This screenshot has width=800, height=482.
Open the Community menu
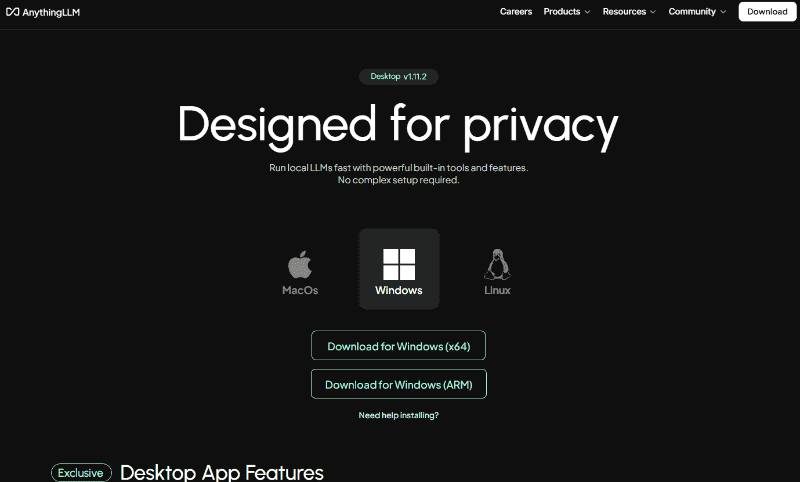pos(692,12)
